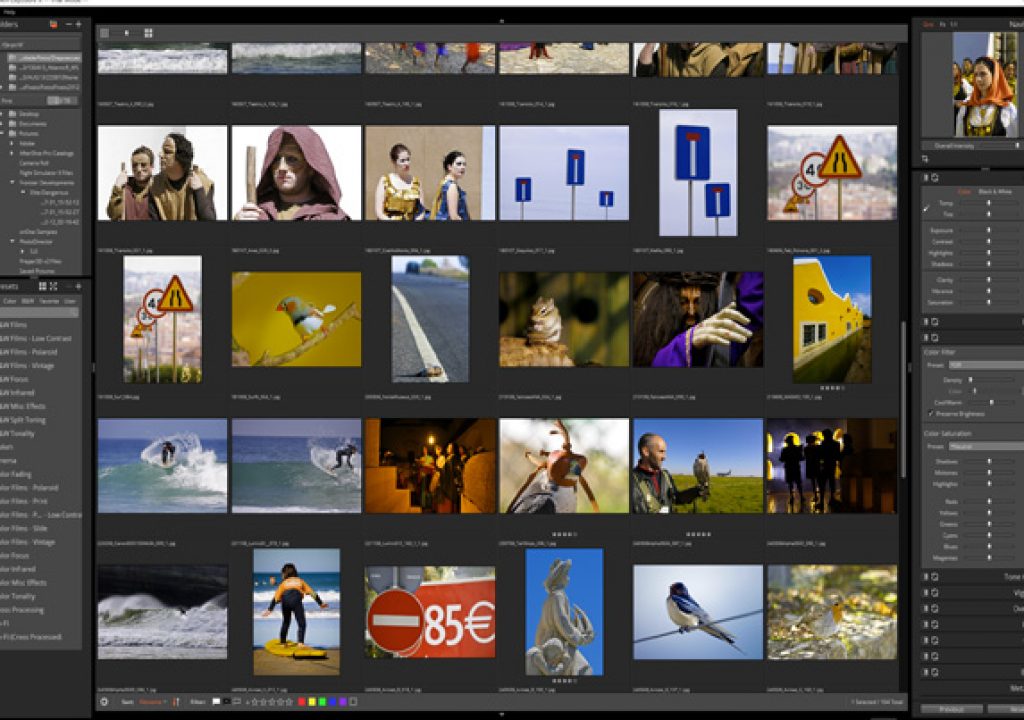Screen dimensions: 1024x720
Task: Collapse the Pictures folder
Action: (2, 133)
